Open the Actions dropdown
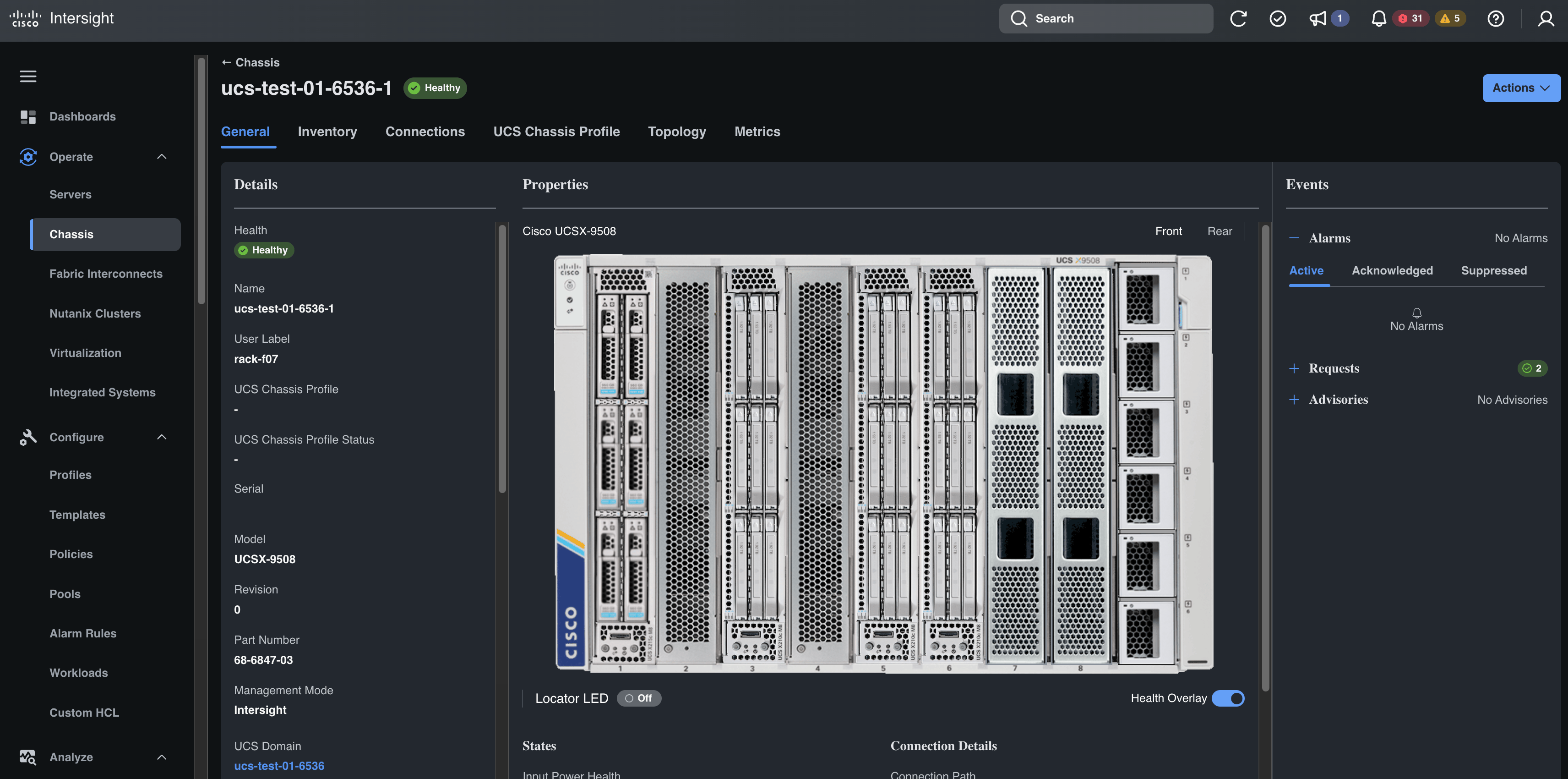The height and width of the screenshot is (779, 1568). (x=1521, y=88)
